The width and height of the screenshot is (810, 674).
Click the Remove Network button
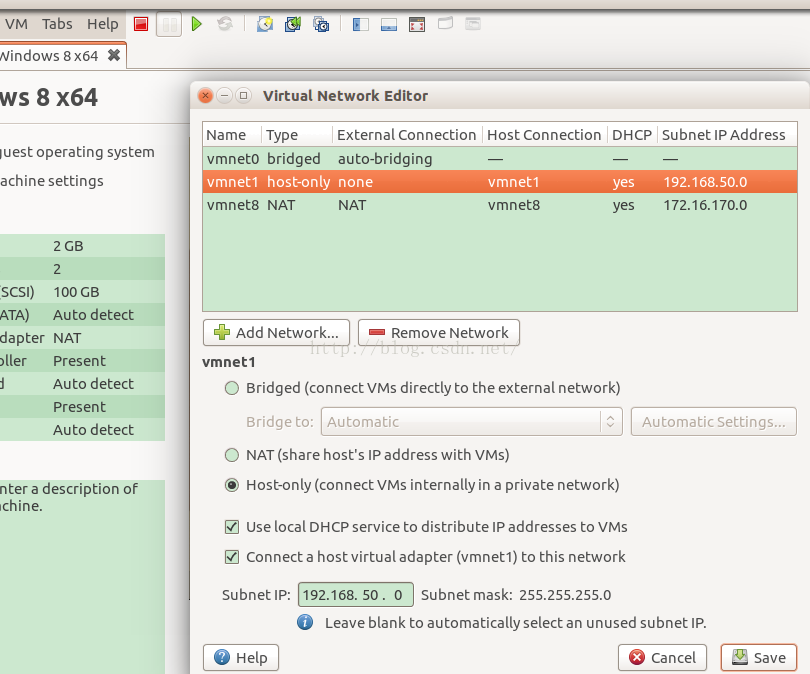(x=439, y=333)
